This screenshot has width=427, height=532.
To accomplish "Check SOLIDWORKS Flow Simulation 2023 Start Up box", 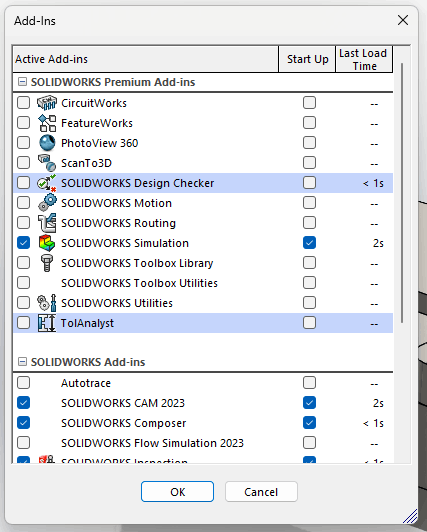I will pyautogui.click(x=309, y=443).
